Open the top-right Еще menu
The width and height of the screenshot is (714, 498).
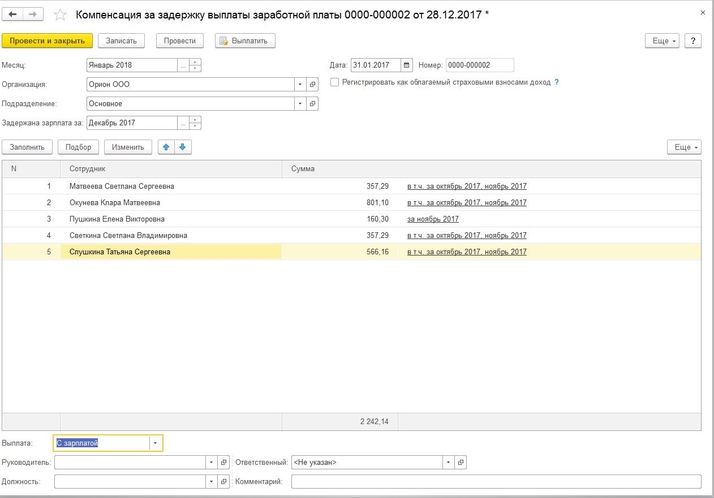click(662, 41)
